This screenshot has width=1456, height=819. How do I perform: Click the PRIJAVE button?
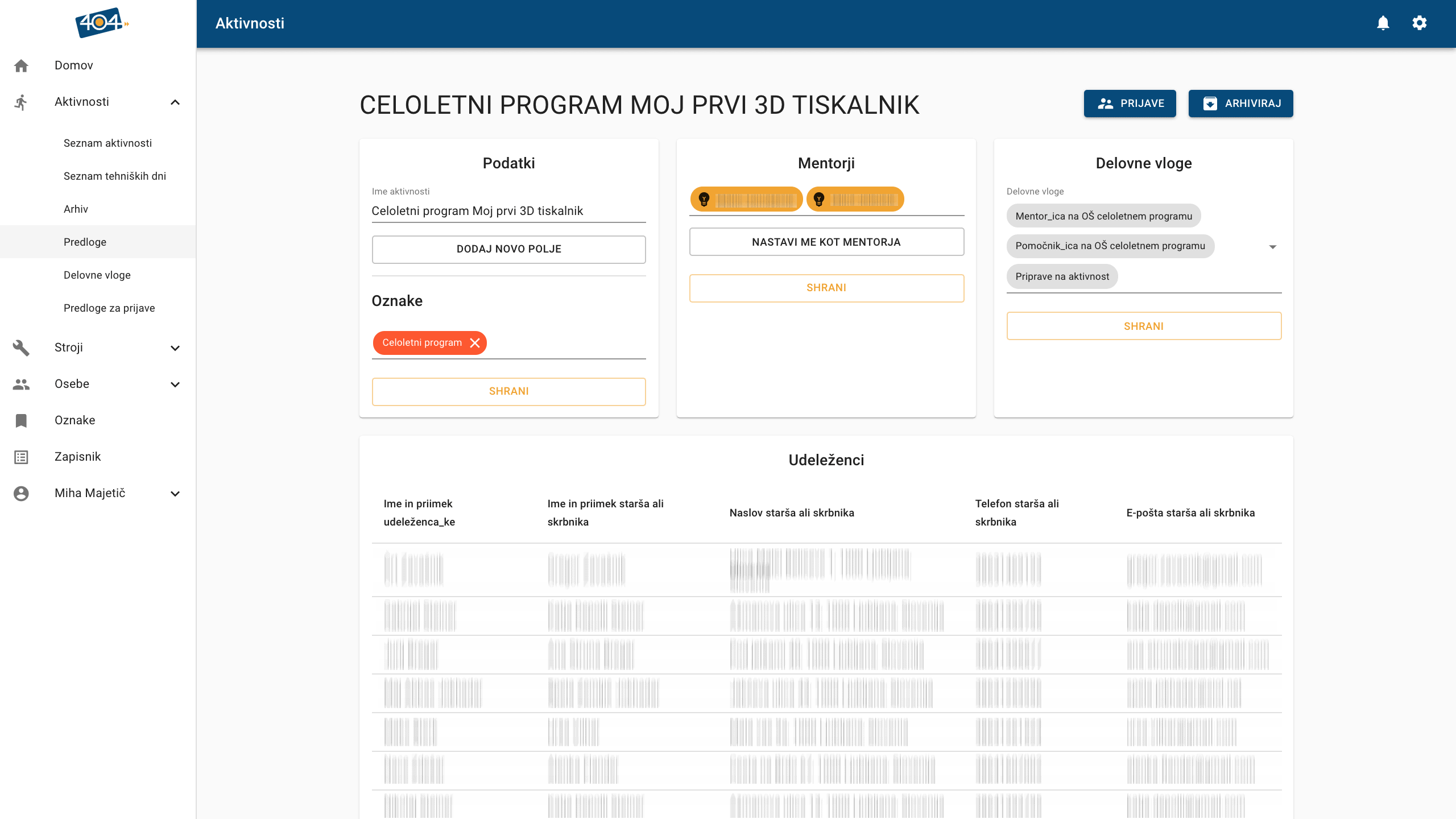[1130, 104]
